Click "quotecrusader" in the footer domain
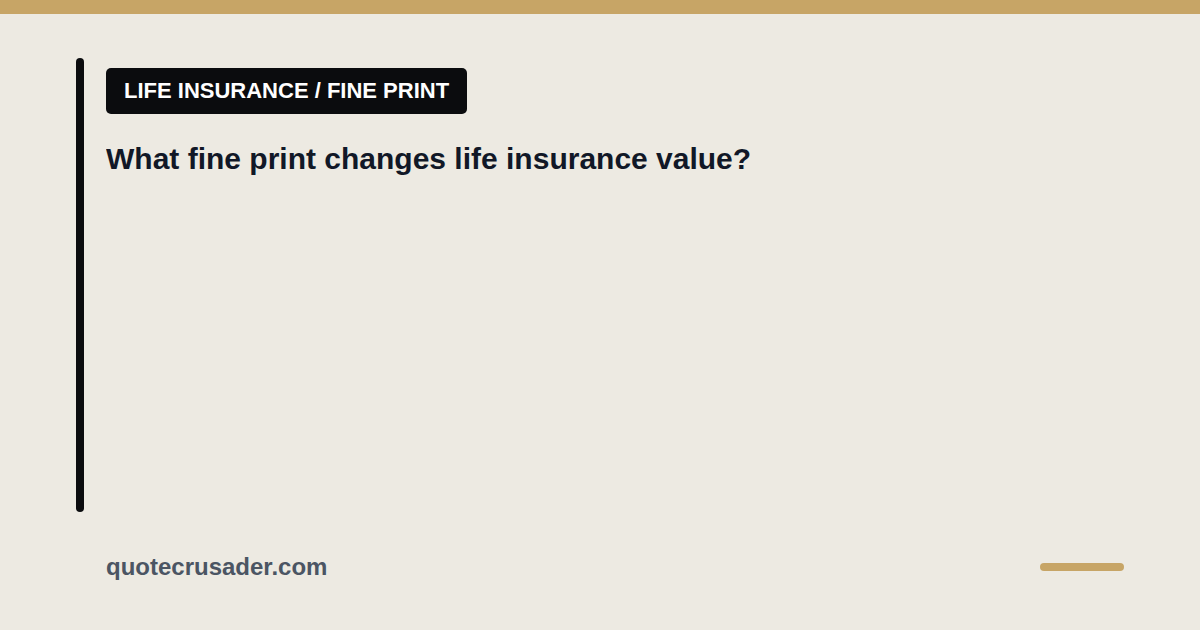1200x630 pixels. click(190, 567)
